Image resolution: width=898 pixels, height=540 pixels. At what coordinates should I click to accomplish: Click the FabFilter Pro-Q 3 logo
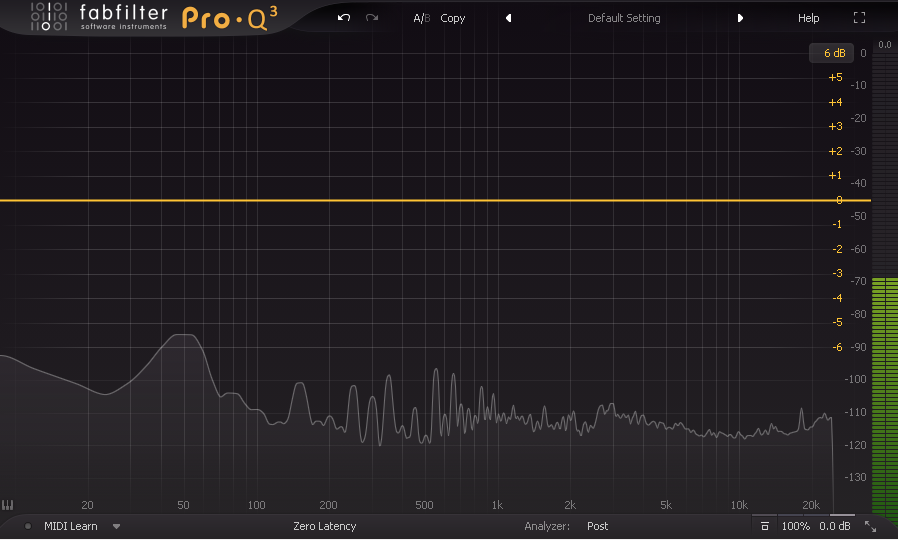coord(155,17)
